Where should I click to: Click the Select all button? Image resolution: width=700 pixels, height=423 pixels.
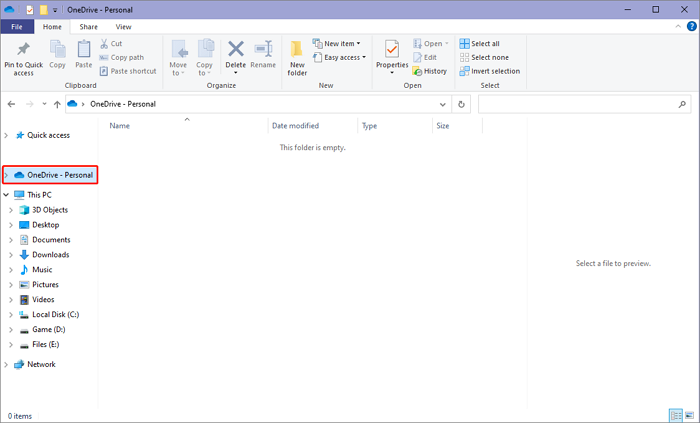click(x=479, y=44)
